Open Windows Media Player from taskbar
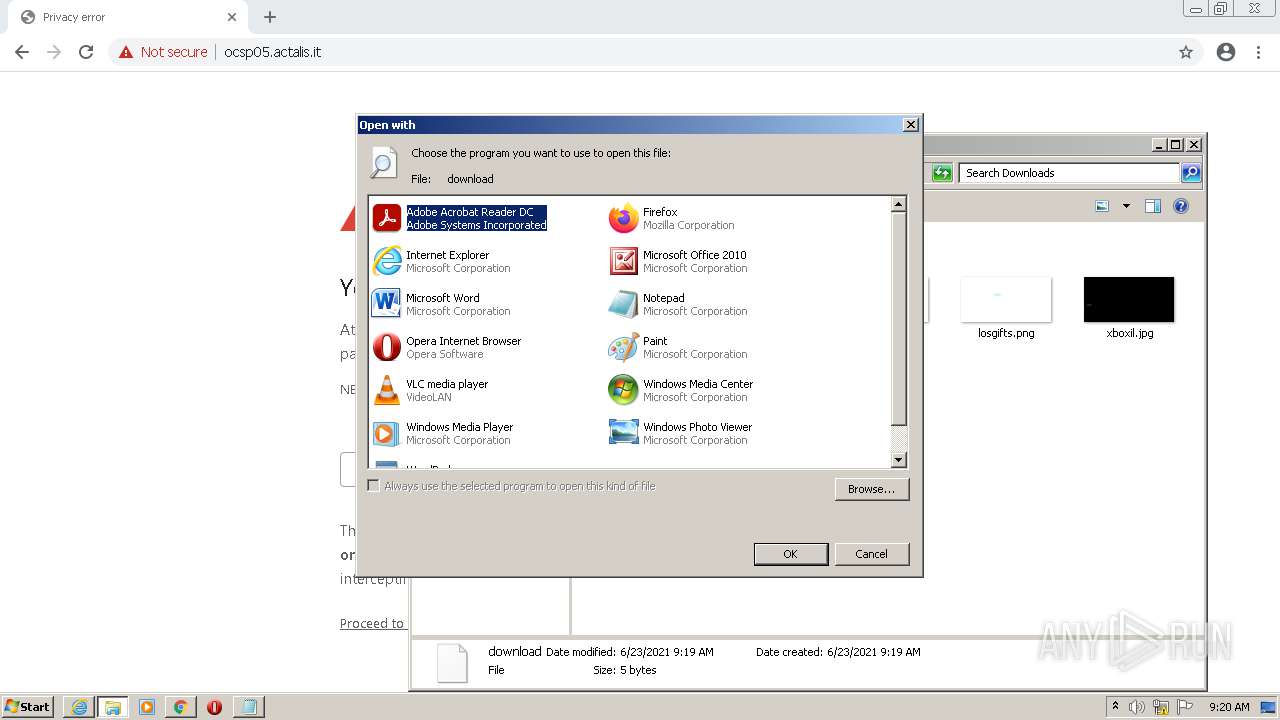 coord(147,707)
